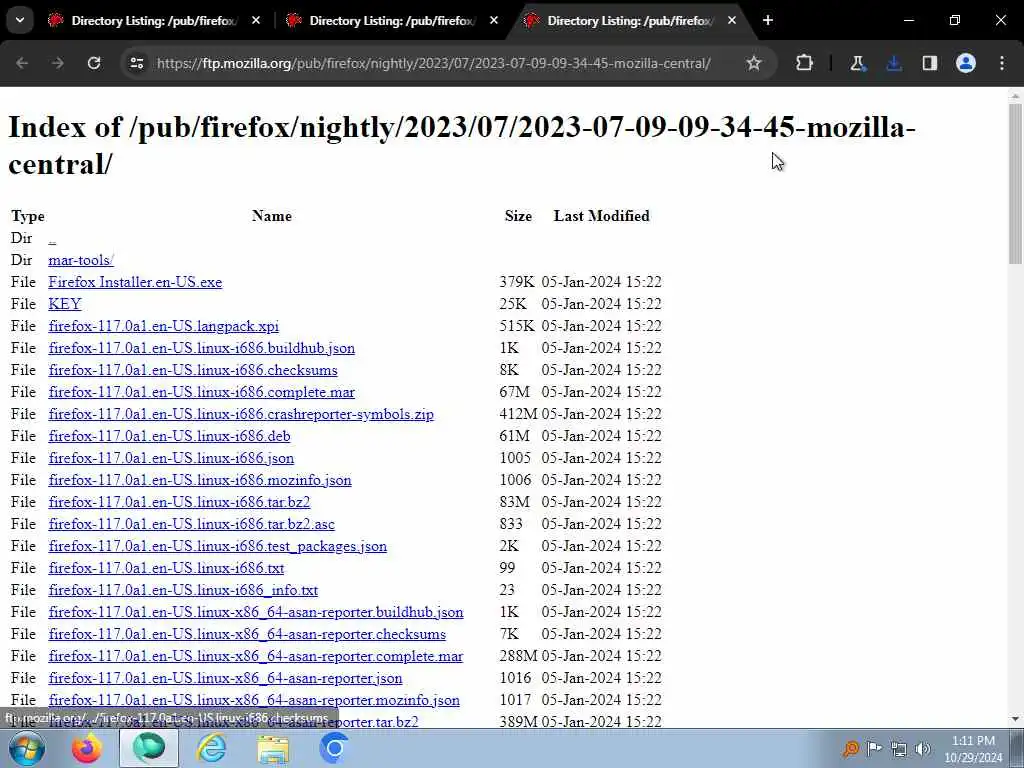Image resolution: width=1024 pixels, height=768 pixels.
Task: Download linux-i686.tar.bz2 archive
Action: [x=179, y=502]
